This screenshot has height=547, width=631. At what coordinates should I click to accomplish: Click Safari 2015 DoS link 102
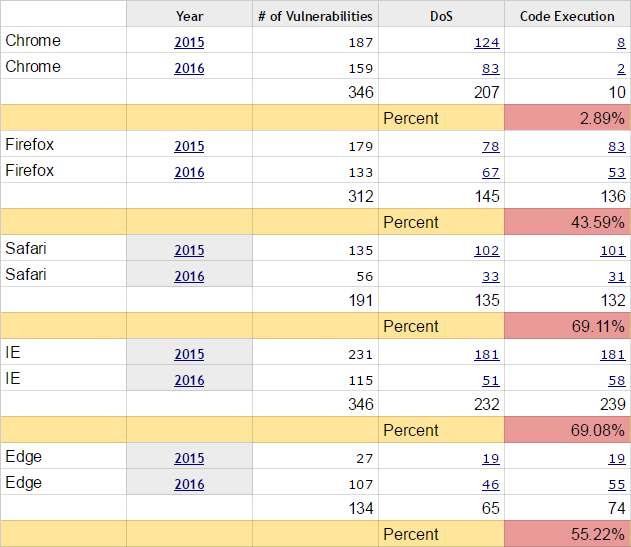(487, 250)
